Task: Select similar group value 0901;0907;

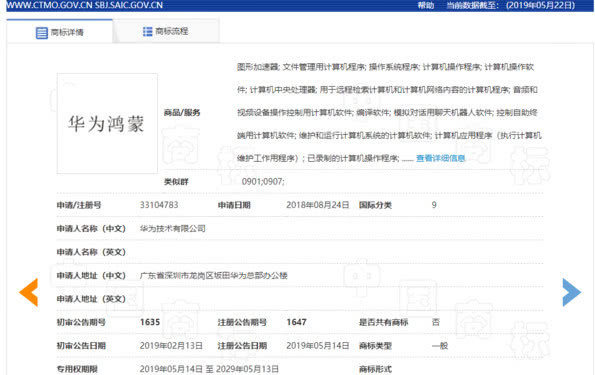Action: click(x=263, y=181)
